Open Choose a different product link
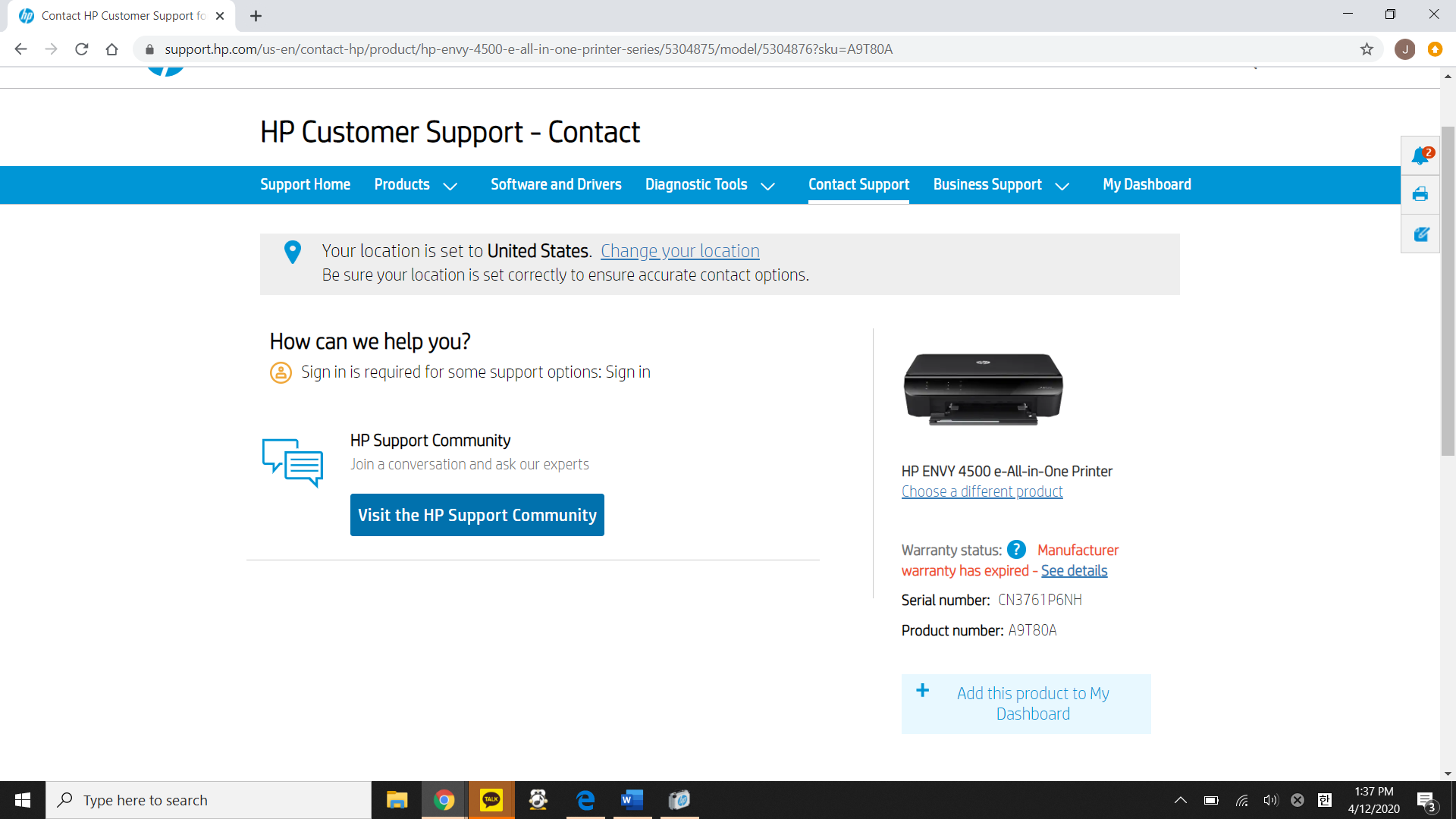Viewport: 1456px width, 819px height. point(982,491)
